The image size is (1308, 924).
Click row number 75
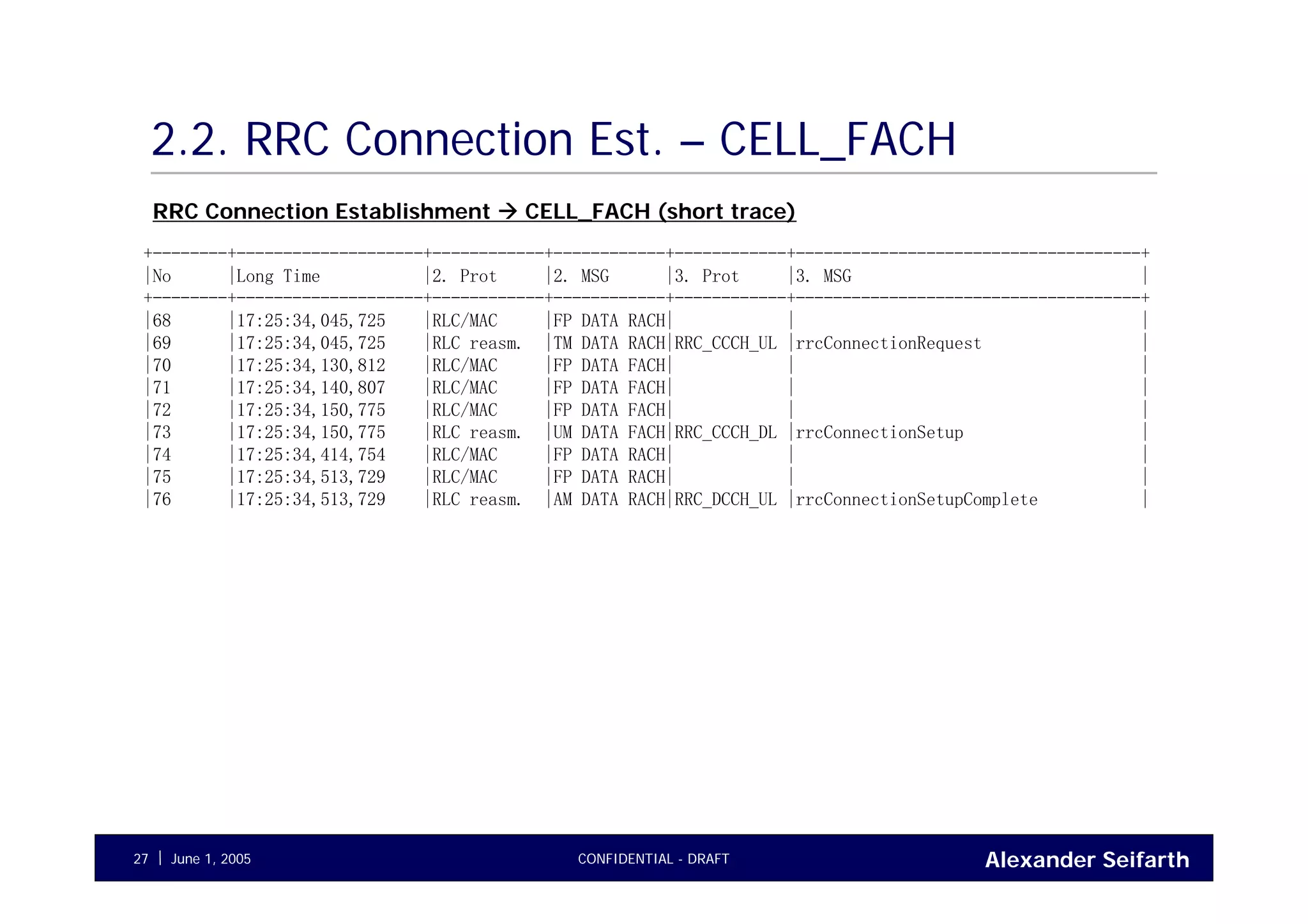(x=162, y=477)
